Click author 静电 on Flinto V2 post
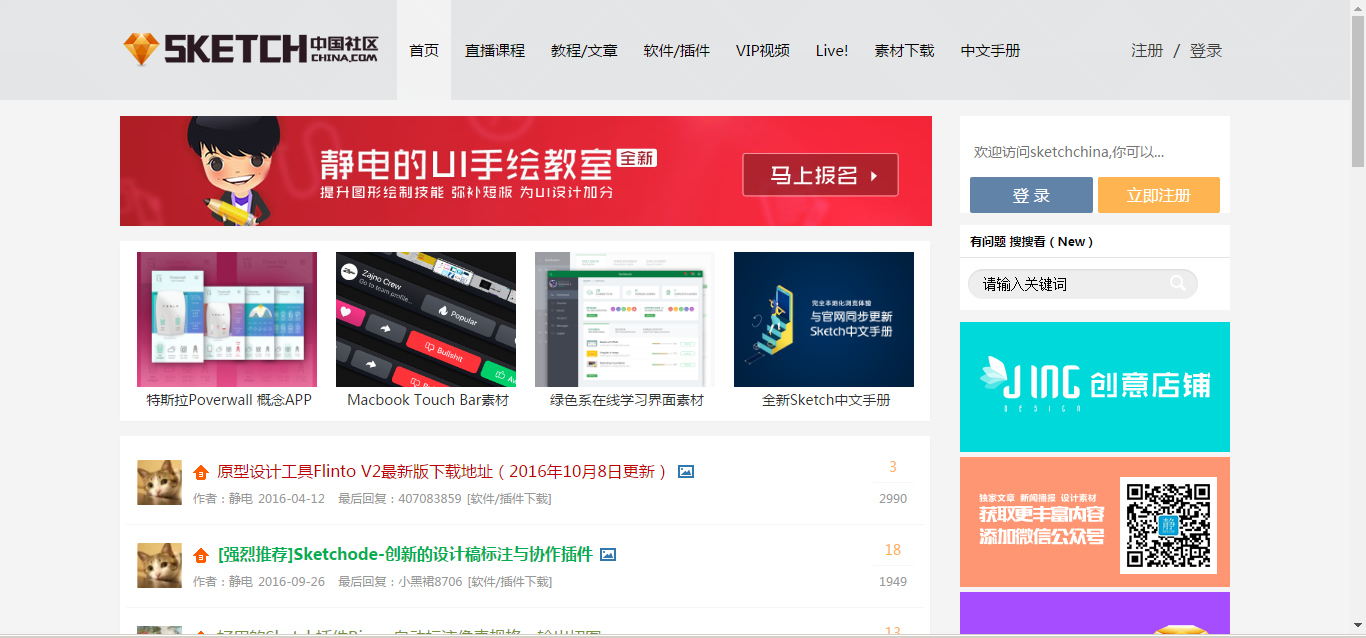1366x638 pixels. 240,498
